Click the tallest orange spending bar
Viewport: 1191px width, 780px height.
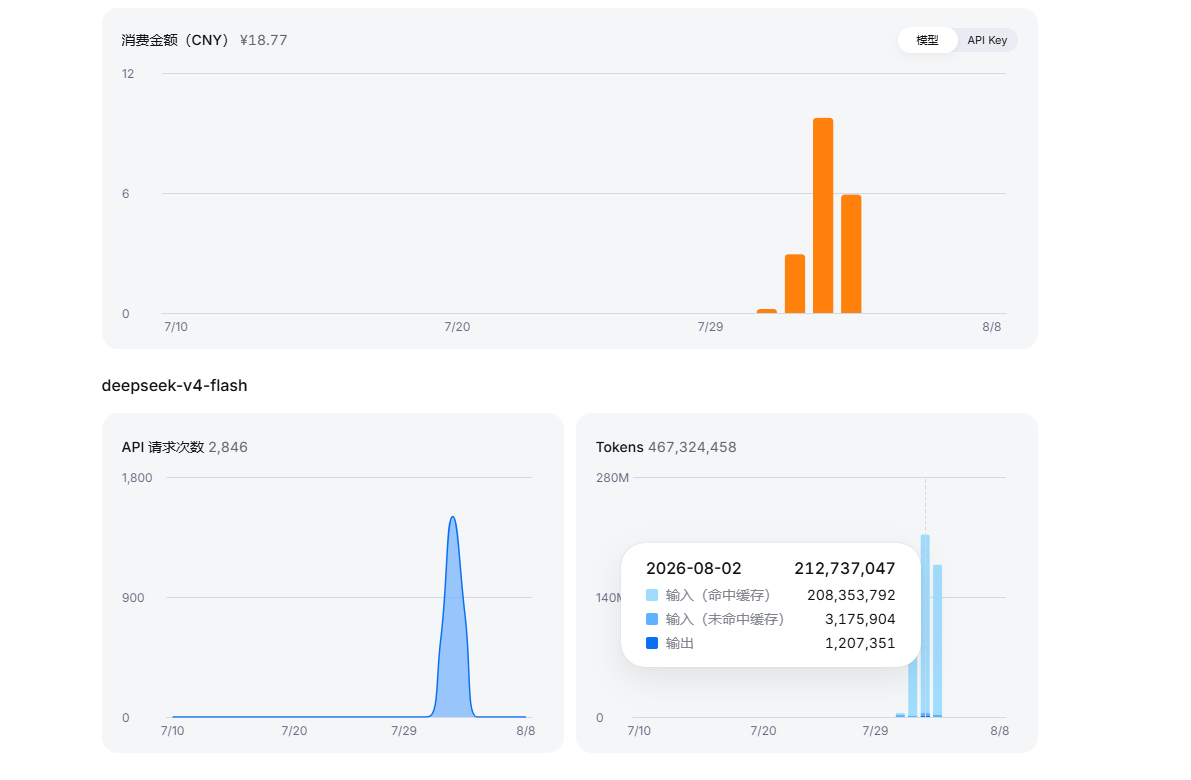(823, 216)
